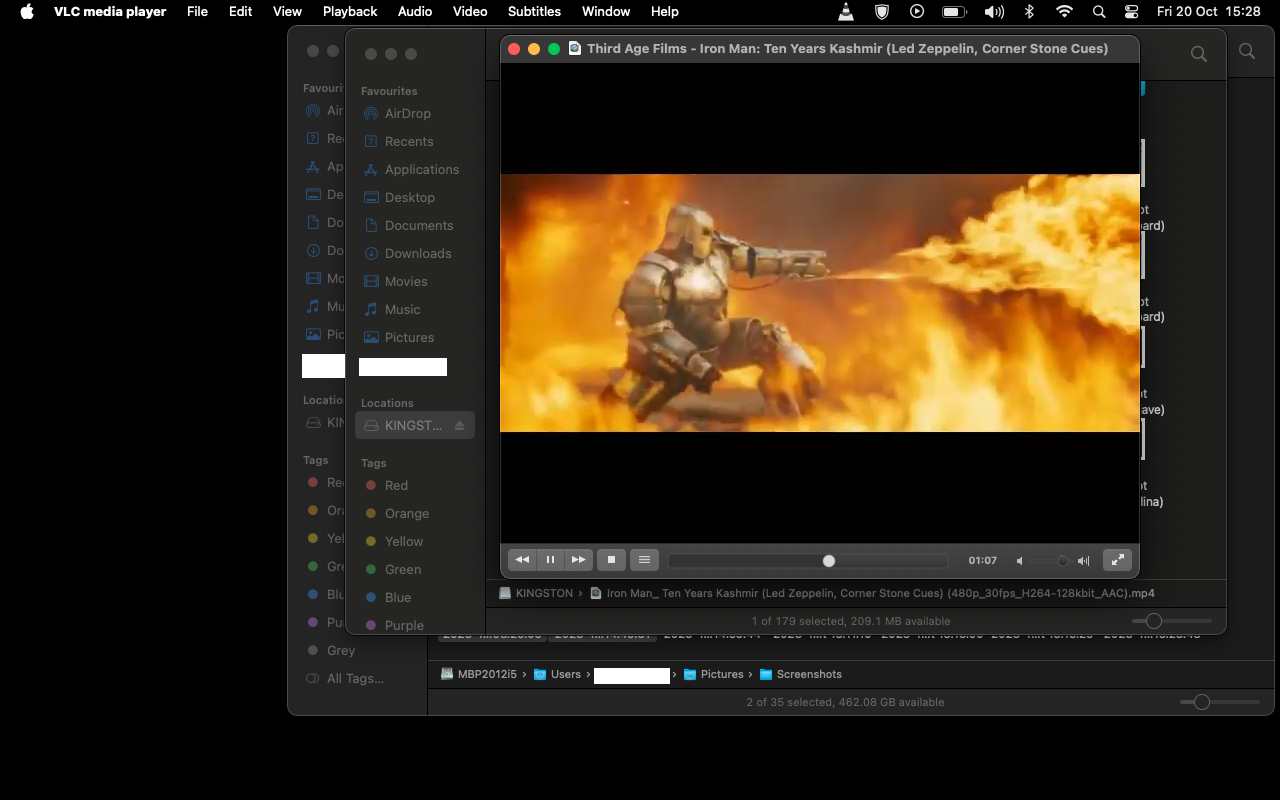1280x800 pixels.
Task: Click the date and time in the menu bar
Action: pos(1208,12)
